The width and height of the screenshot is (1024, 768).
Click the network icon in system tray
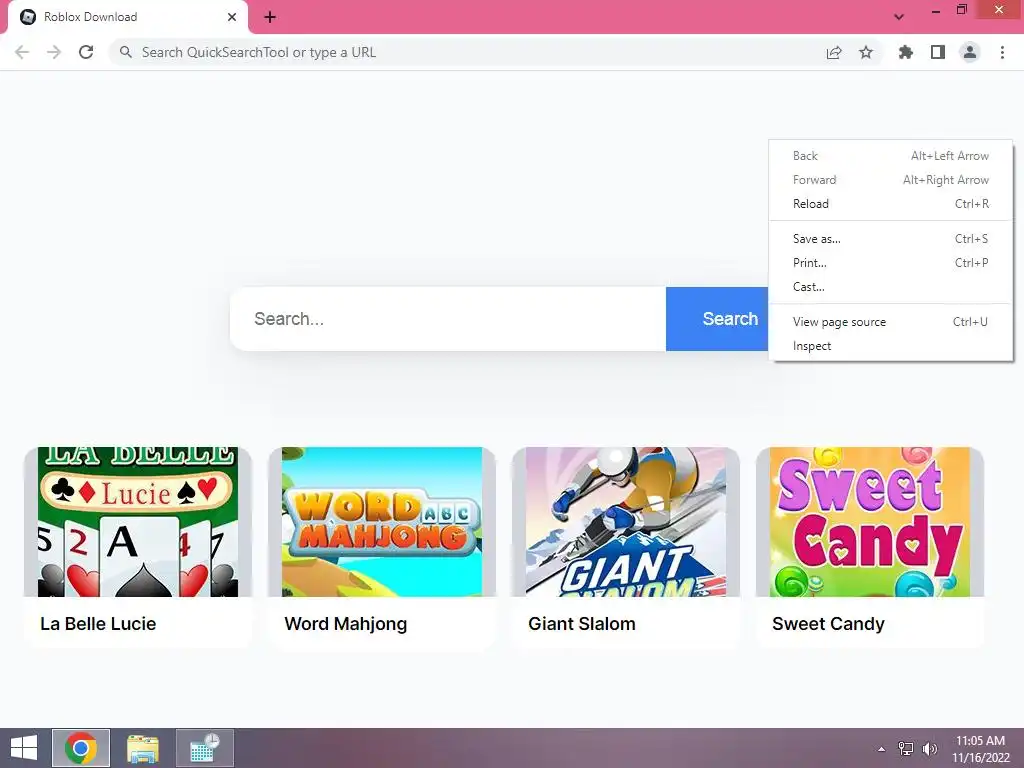coord(906,748)
